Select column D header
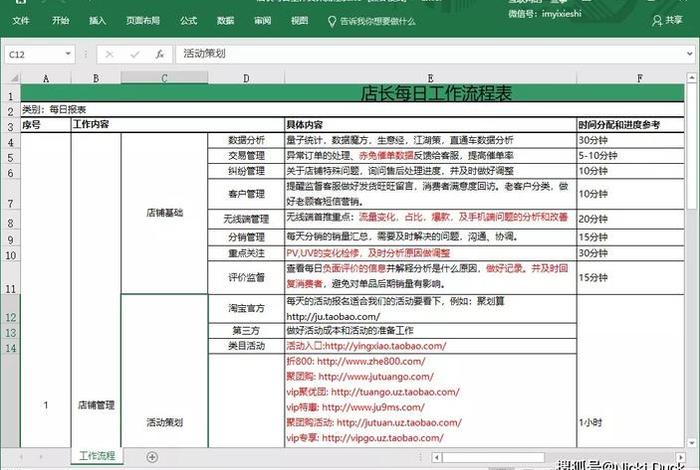This screenshot has width=700, height=470. click(246, 78)
